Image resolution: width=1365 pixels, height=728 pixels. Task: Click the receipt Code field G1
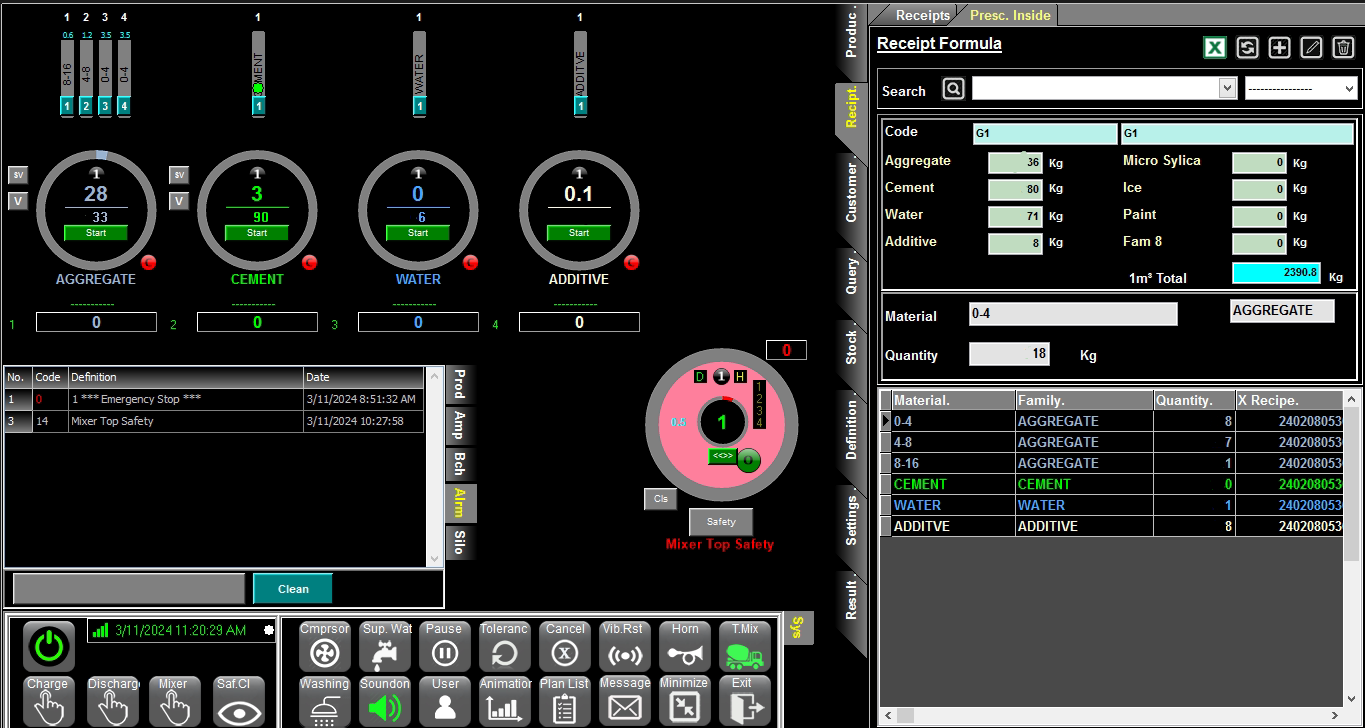click(x=1045, y=133)
